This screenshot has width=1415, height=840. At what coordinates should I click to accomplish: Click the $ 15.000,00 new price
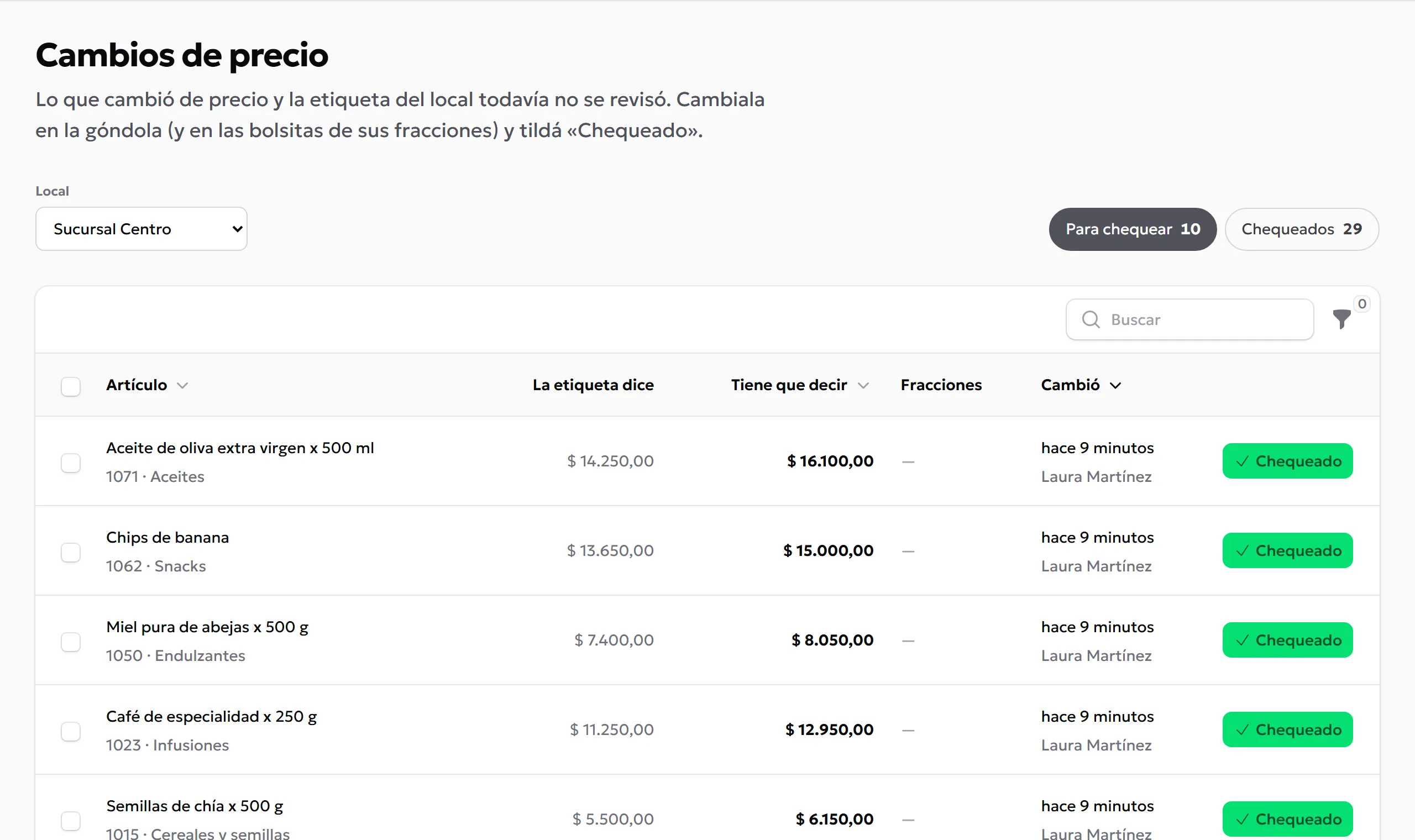pyautogui.click(x=828, y=550)
